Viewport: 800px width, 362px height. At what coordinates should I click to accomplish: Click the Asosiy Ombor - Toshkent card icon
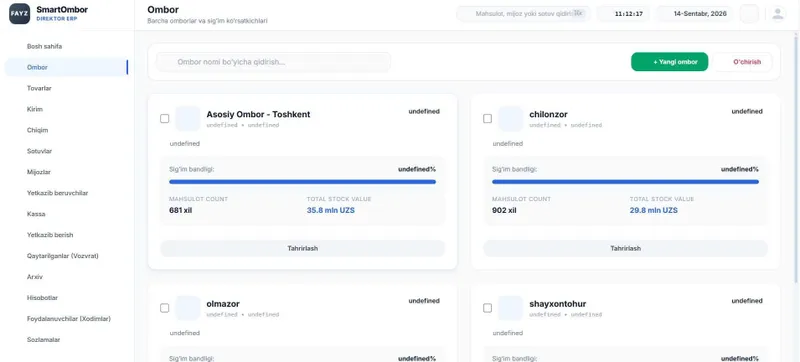[x=188, y=119]
